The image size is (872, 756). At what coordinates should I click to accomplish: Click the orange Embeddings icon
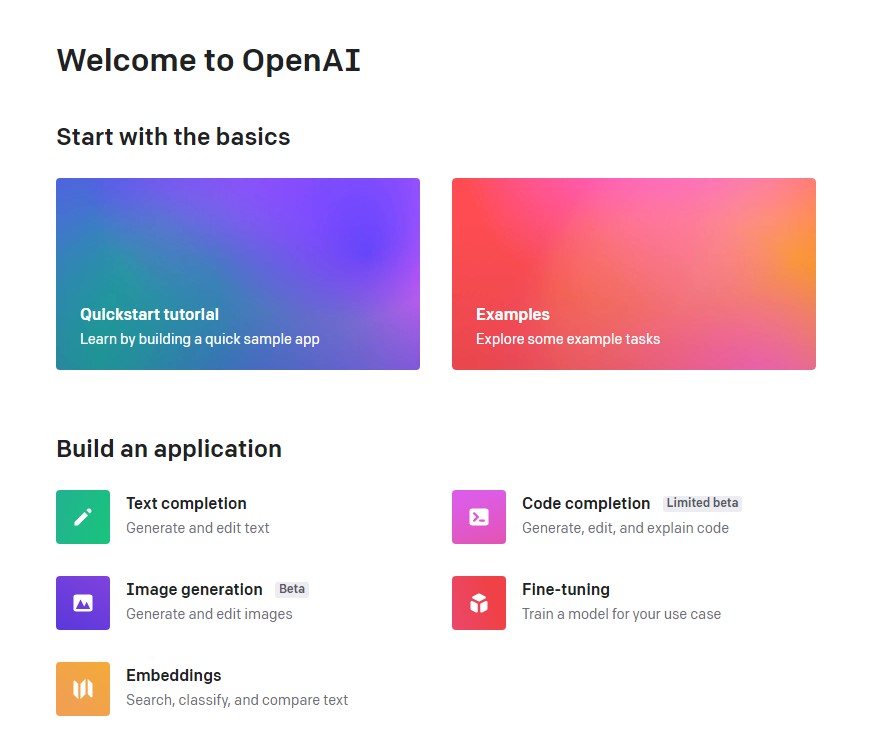pos(83,689)
